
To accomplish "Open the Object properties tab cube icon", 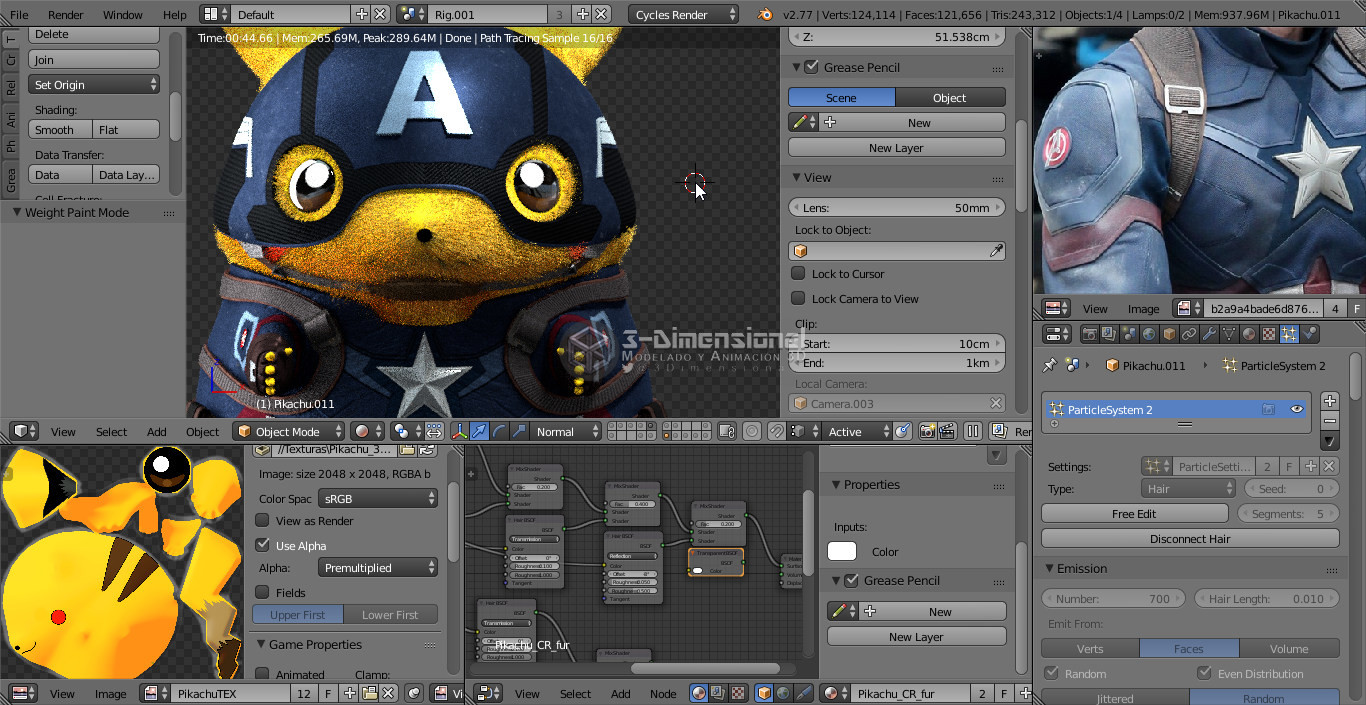I will (x=1170, y=334).
